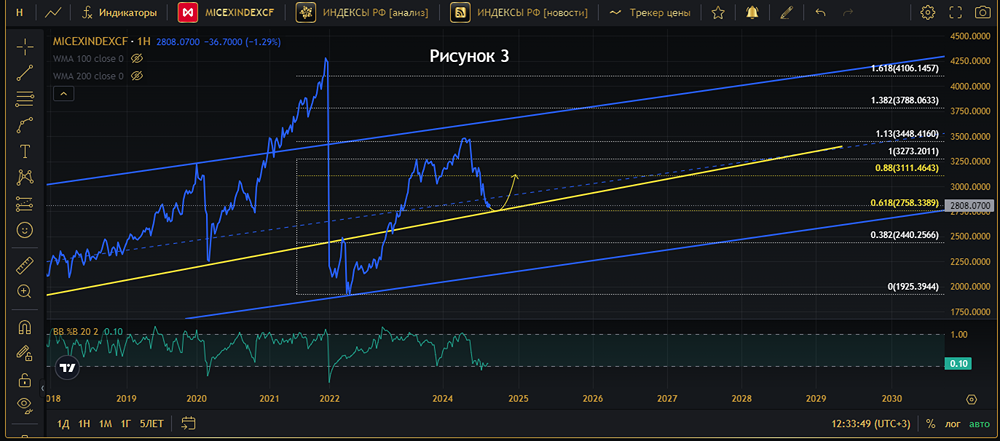Set range to 1Г

(126, 423)
